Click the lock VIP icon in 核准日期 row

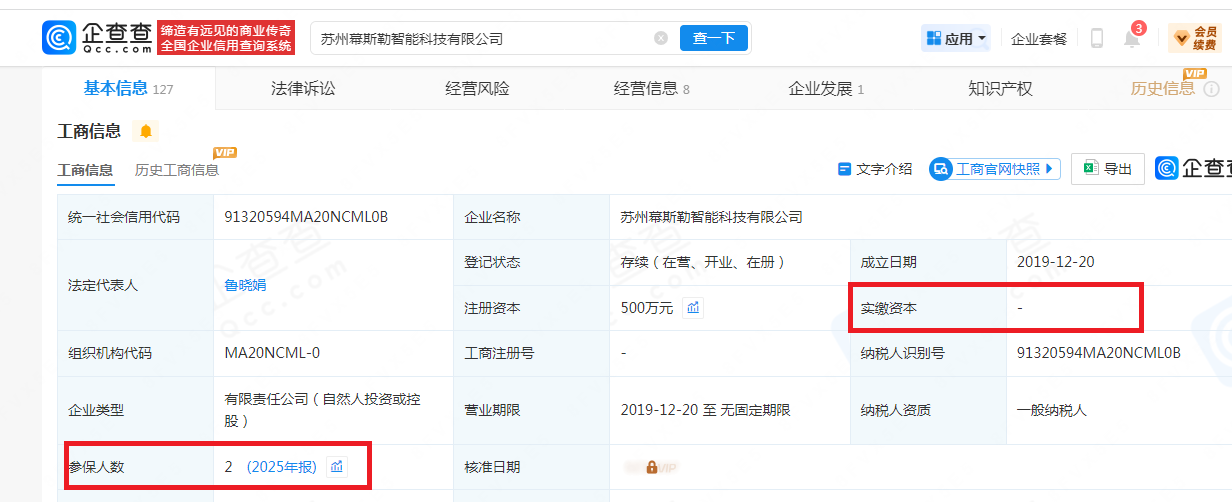pyautogui.click(x=651, y=467)
